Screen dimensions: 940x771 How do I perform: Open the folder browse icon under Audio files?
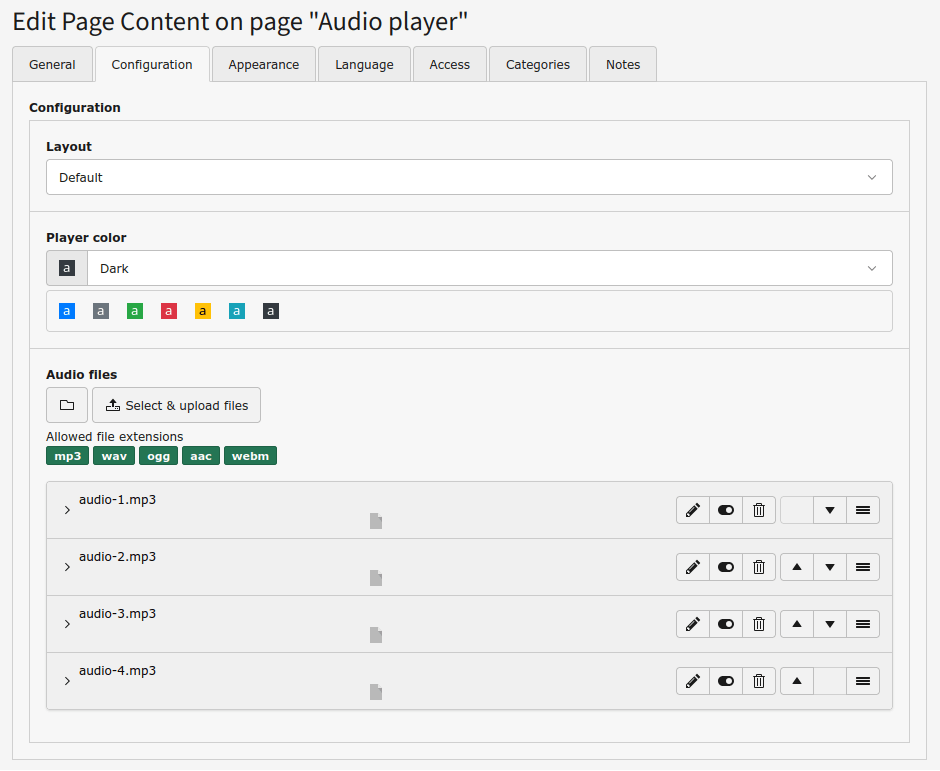coord(67,405)
